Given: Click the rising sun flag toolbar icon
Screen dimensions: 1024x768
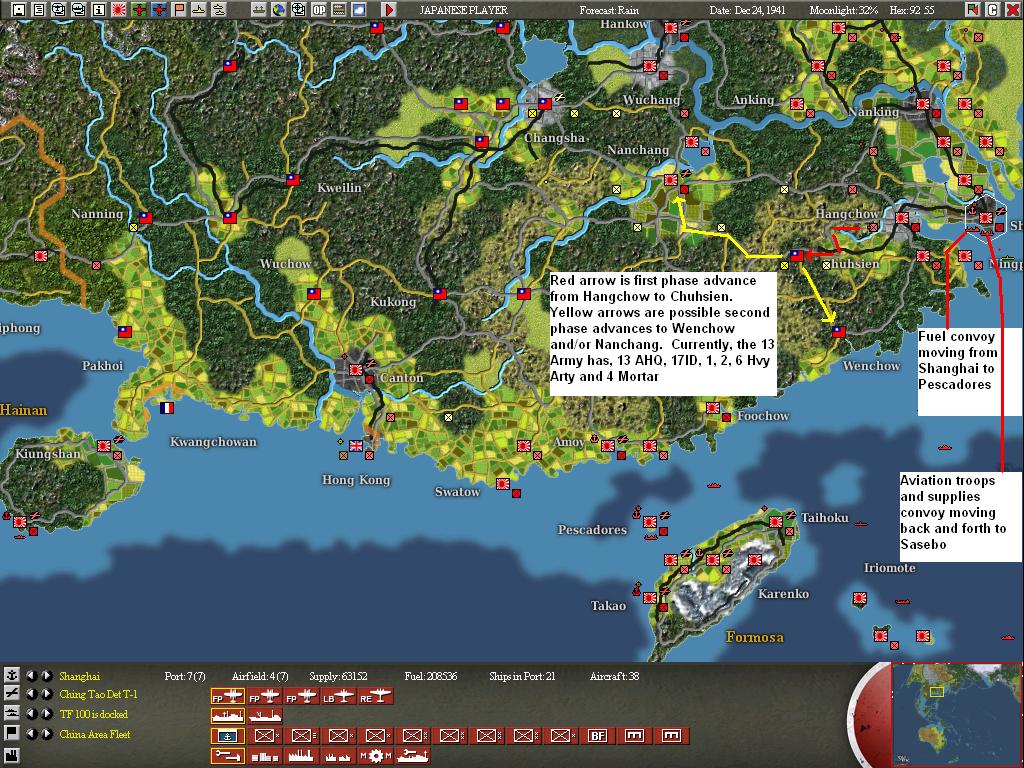Looking at the screenshot, I should point(119,10).
